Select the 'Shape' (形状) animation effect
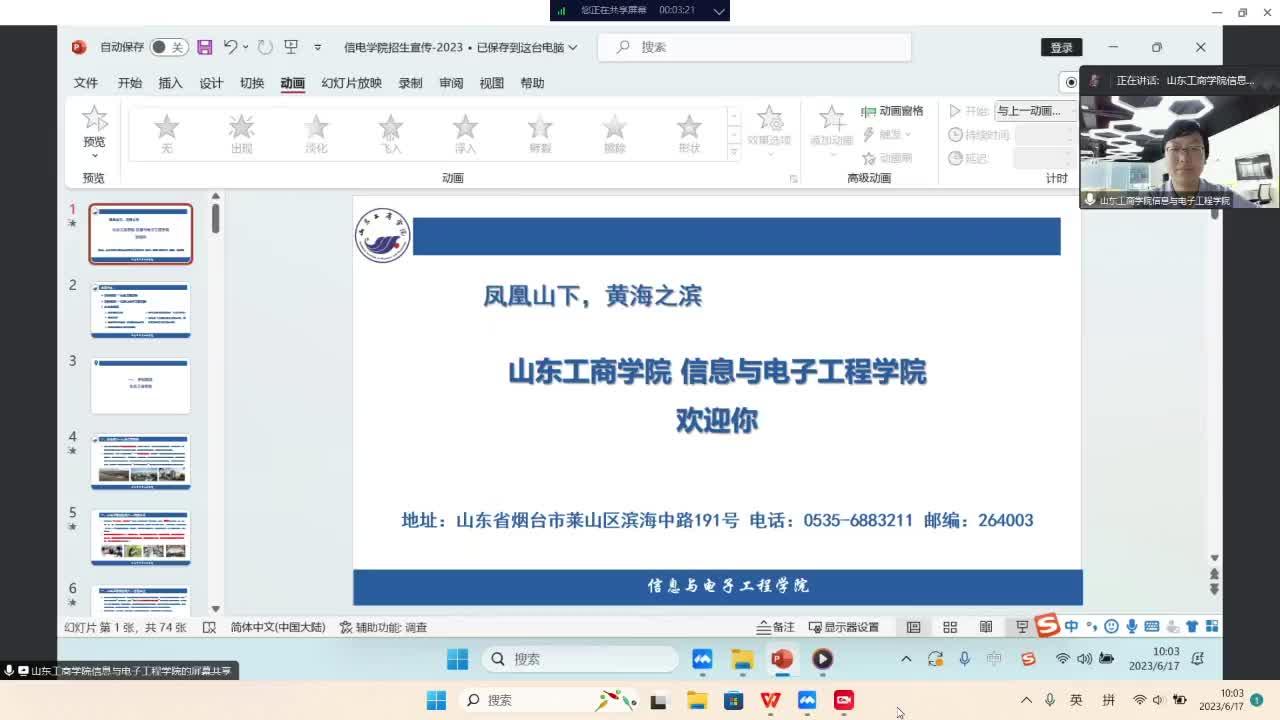This screenshot has width=1280, height=720. (689, 133)
